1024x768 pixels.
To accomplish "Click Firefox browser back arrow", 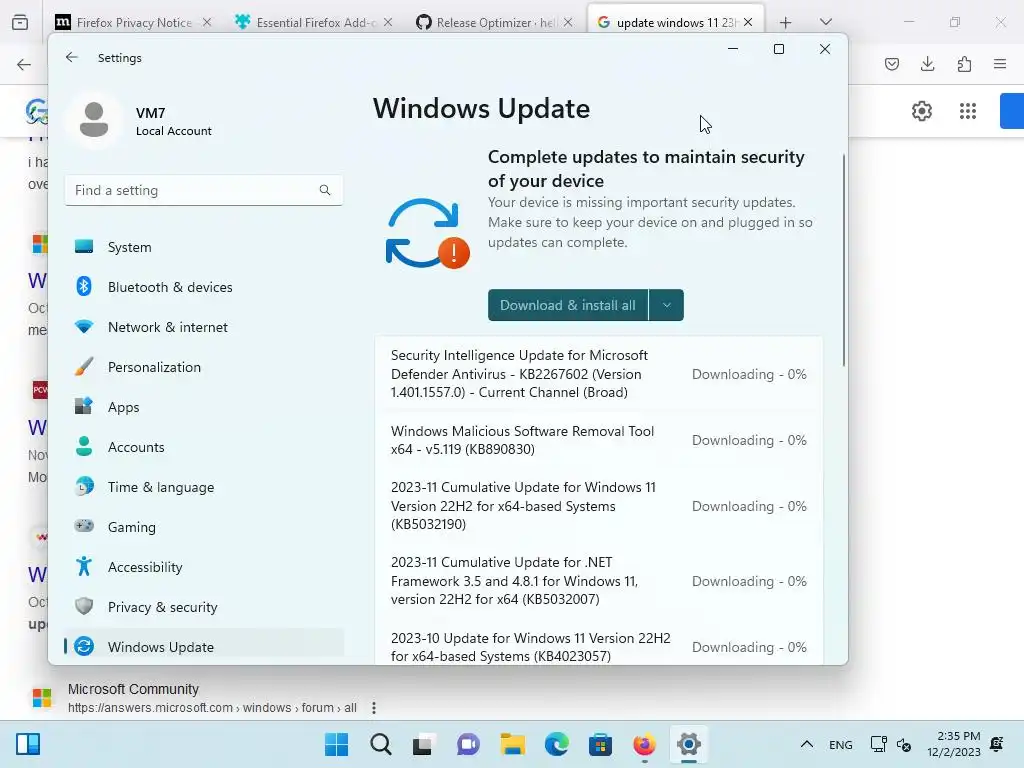I will pos(24,64).
